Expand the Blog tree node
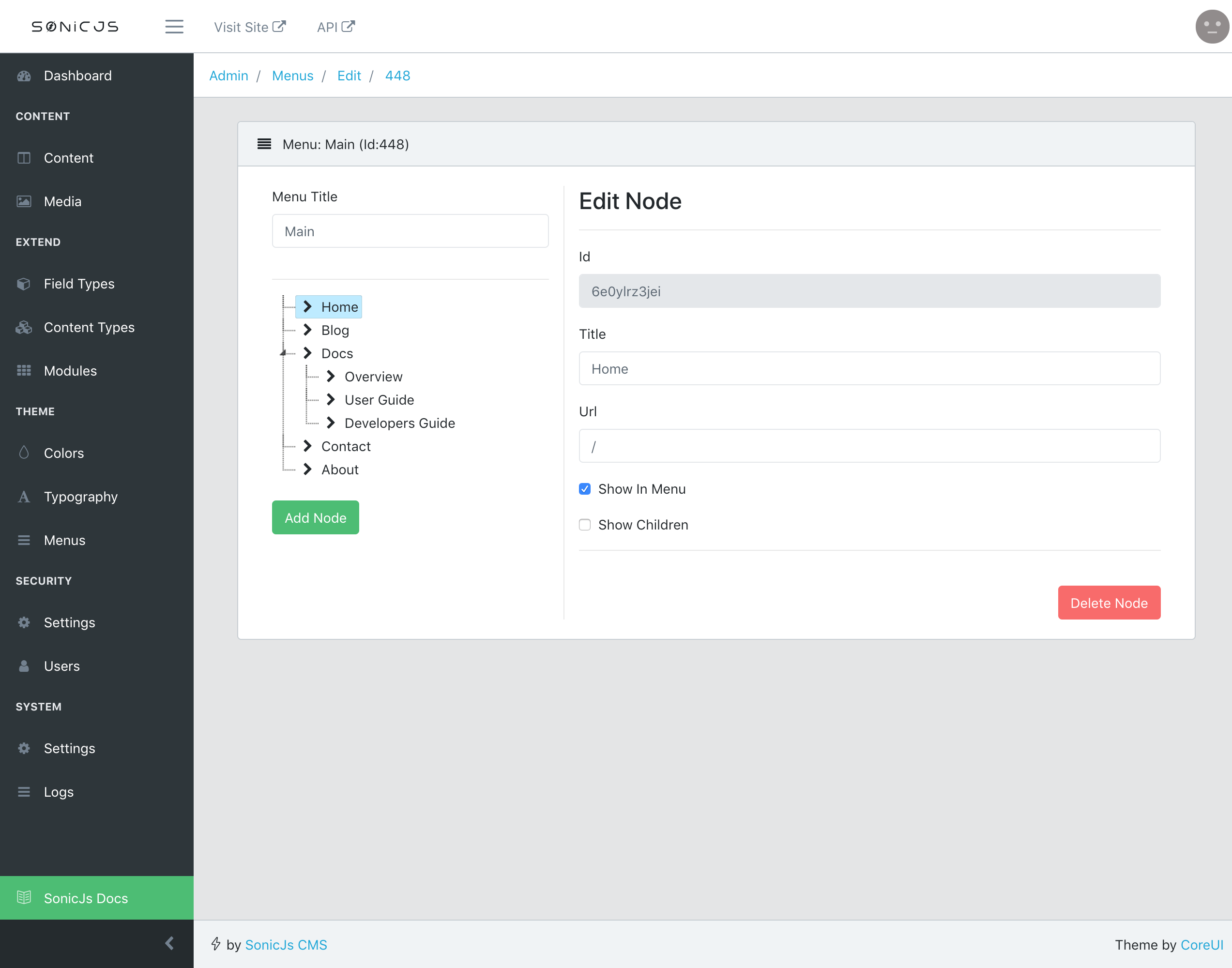 (307, 329)
